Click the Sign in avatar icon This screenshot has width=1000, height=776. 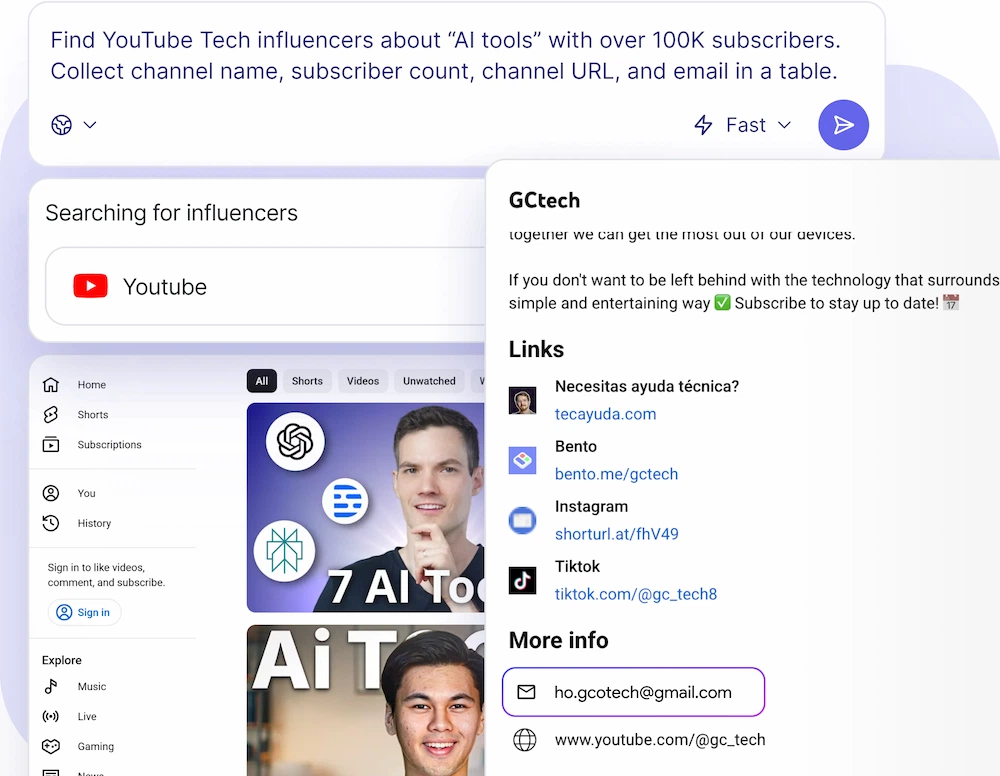[x=64, y=612]
